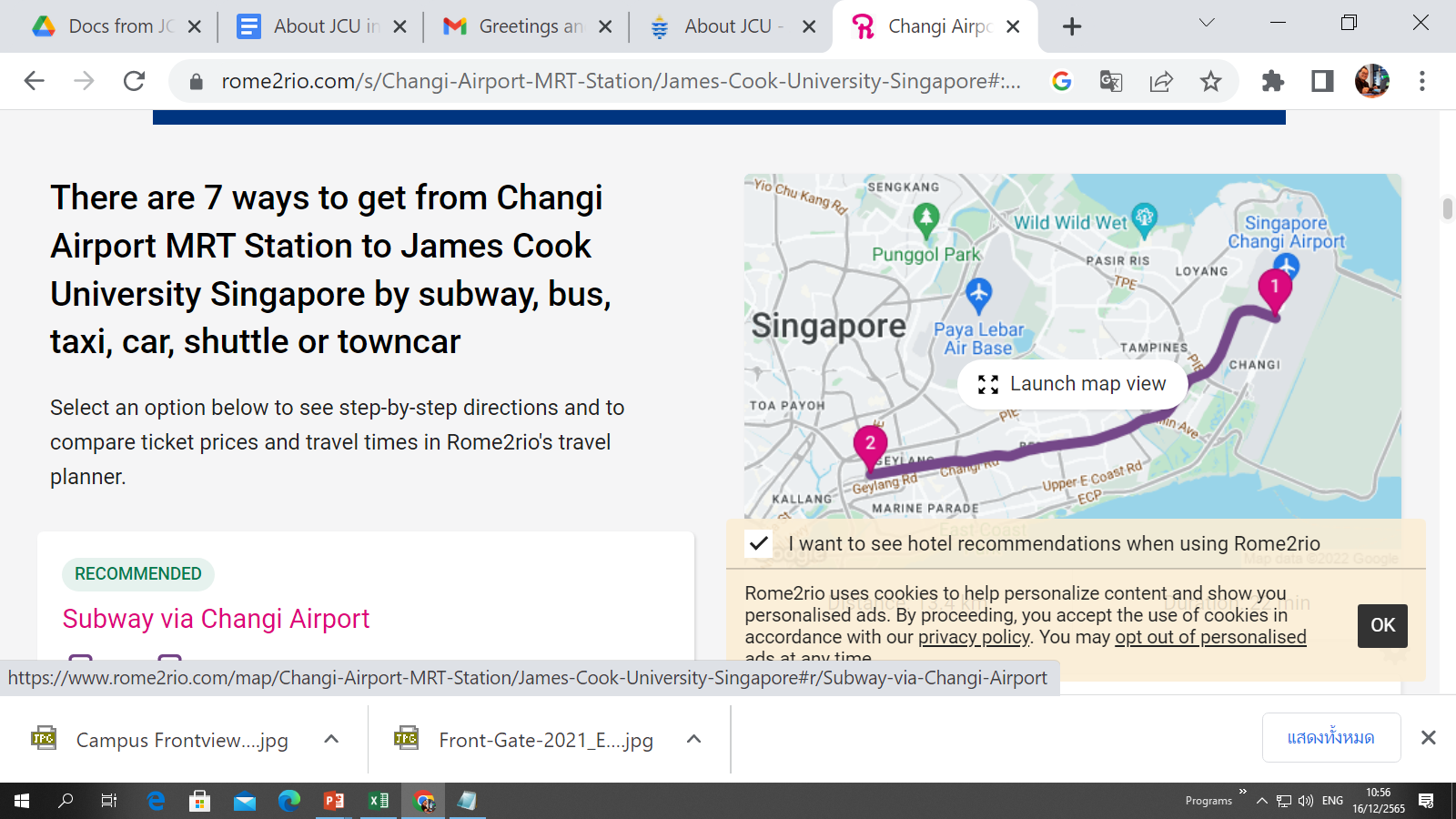Open Windows taskbar search
Image resolution: width=1456 pixels, height=819 pixels.
coord(66,801)
